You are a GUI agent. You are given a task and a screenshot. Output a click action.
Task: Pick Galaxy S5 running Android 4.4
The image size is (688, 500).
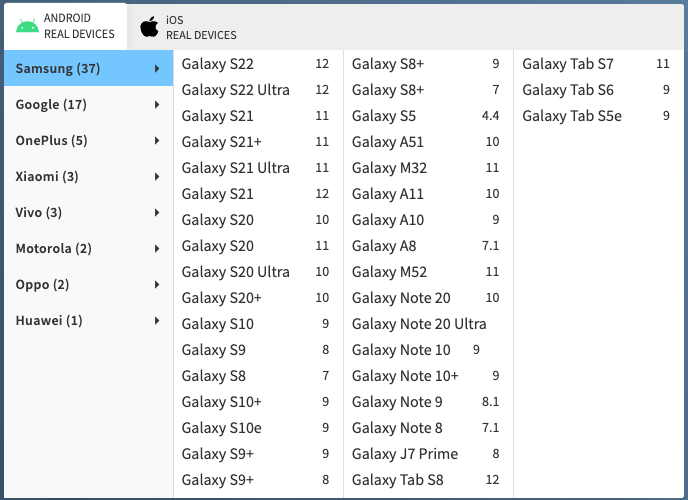click(426, 116)
